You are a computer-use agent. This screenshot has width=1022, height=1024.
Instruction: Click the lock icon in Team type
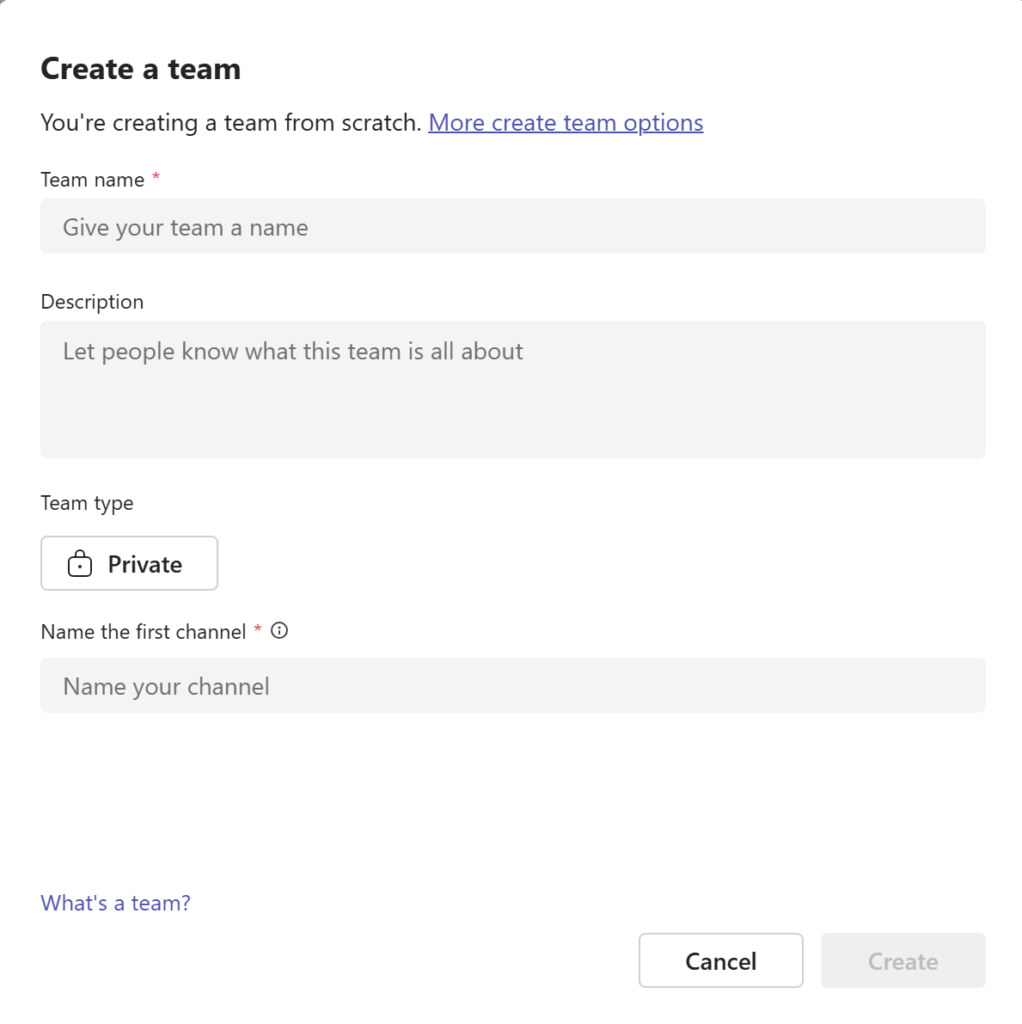pos(80,564)
